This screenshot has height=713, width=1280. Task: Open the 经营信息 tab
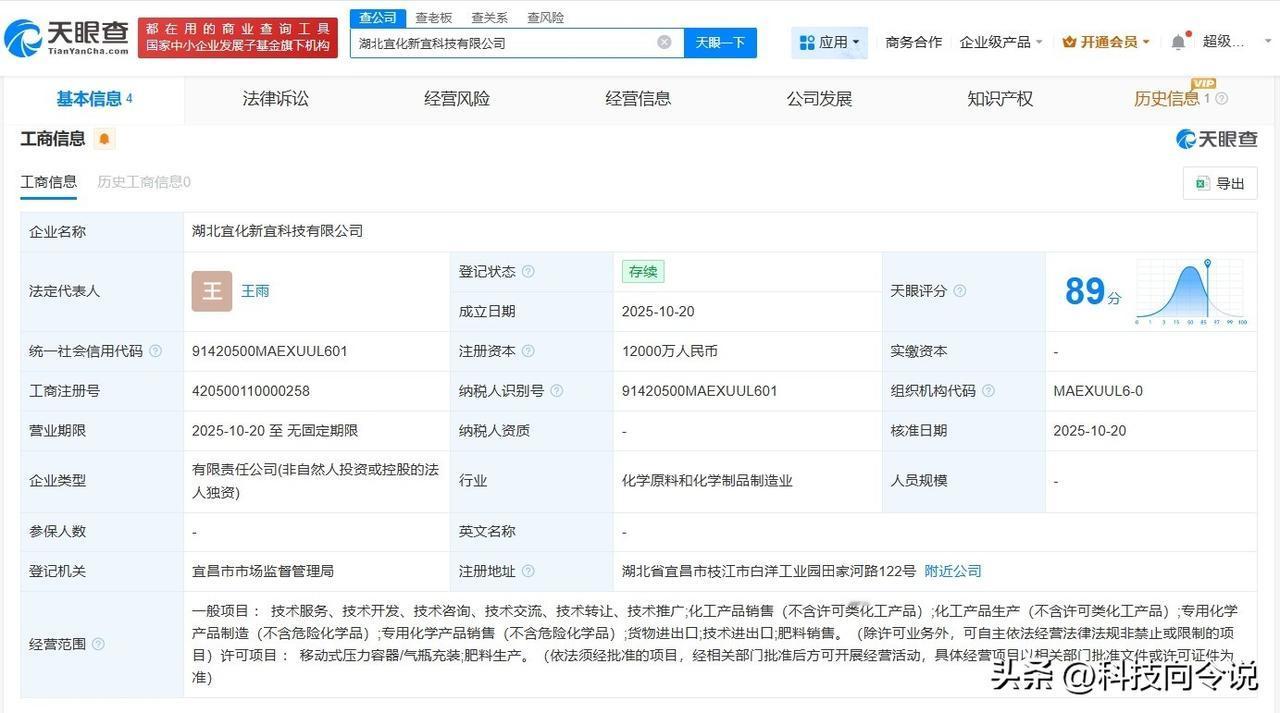638,99
